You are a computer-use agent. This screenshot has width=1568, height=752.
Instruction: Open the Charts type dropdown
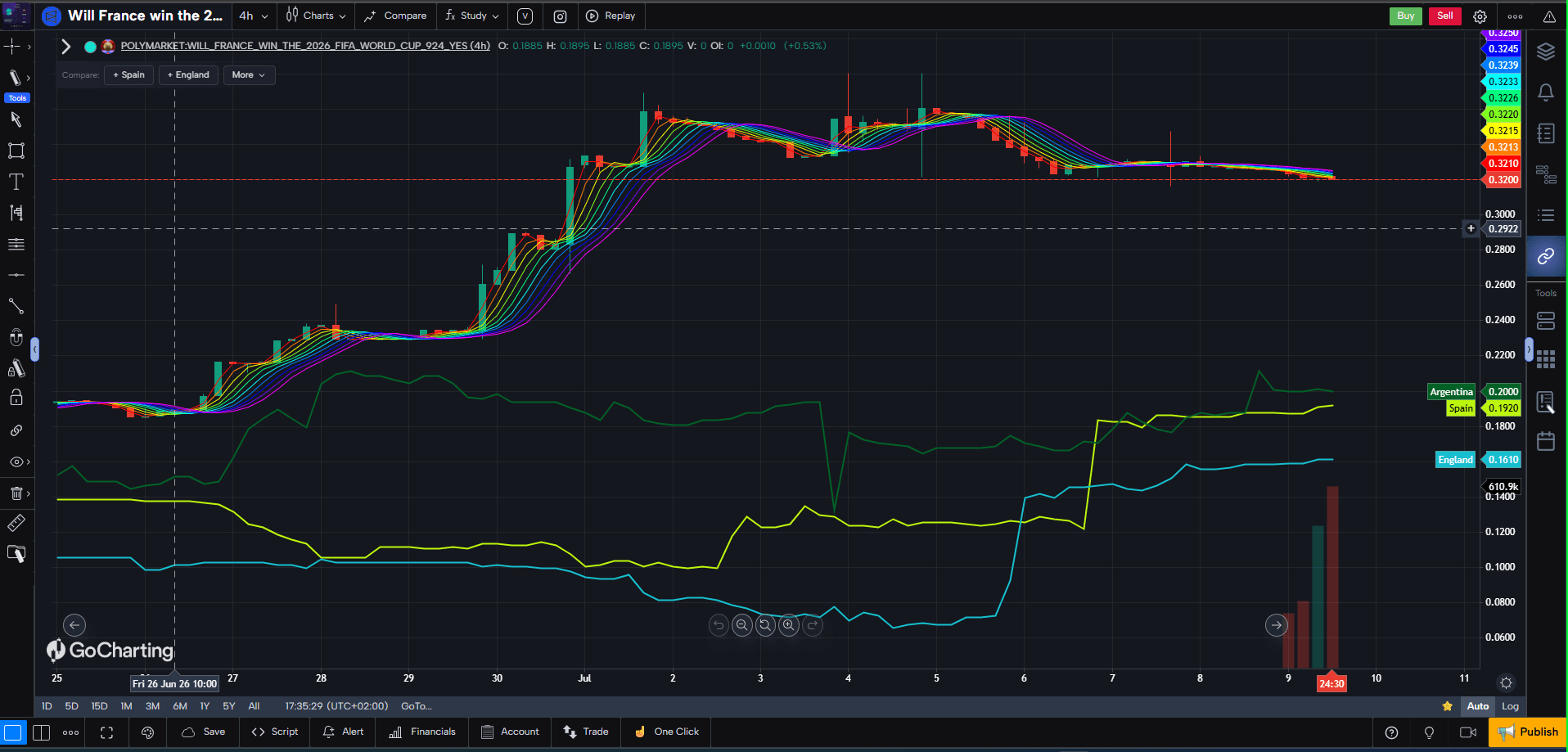pyautogui.click(x=316, y=16)
